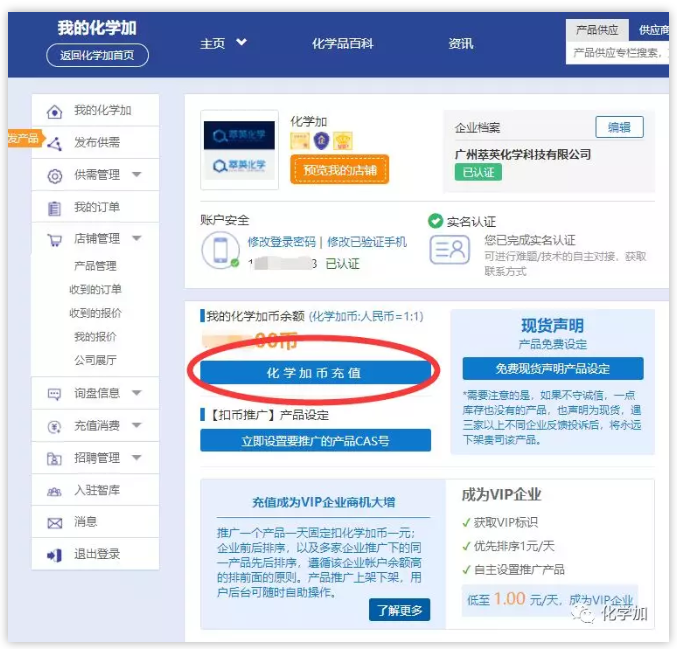
Task: Expand the 充值消费 sidebar section
Action: pyautogui.click(x=136, y=426)
